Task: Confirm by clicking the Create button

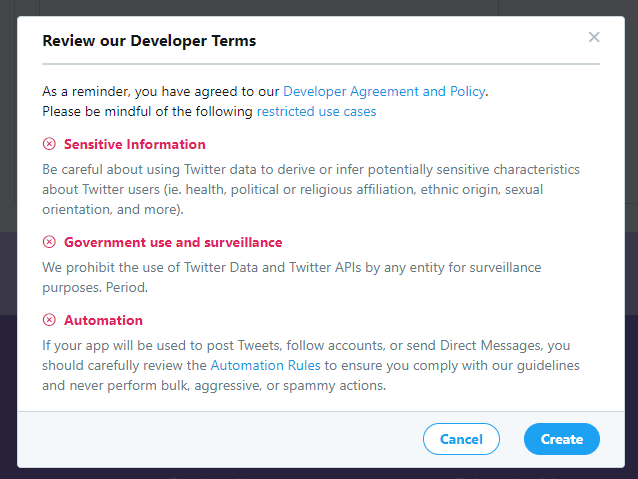Action: pos(562,439)
